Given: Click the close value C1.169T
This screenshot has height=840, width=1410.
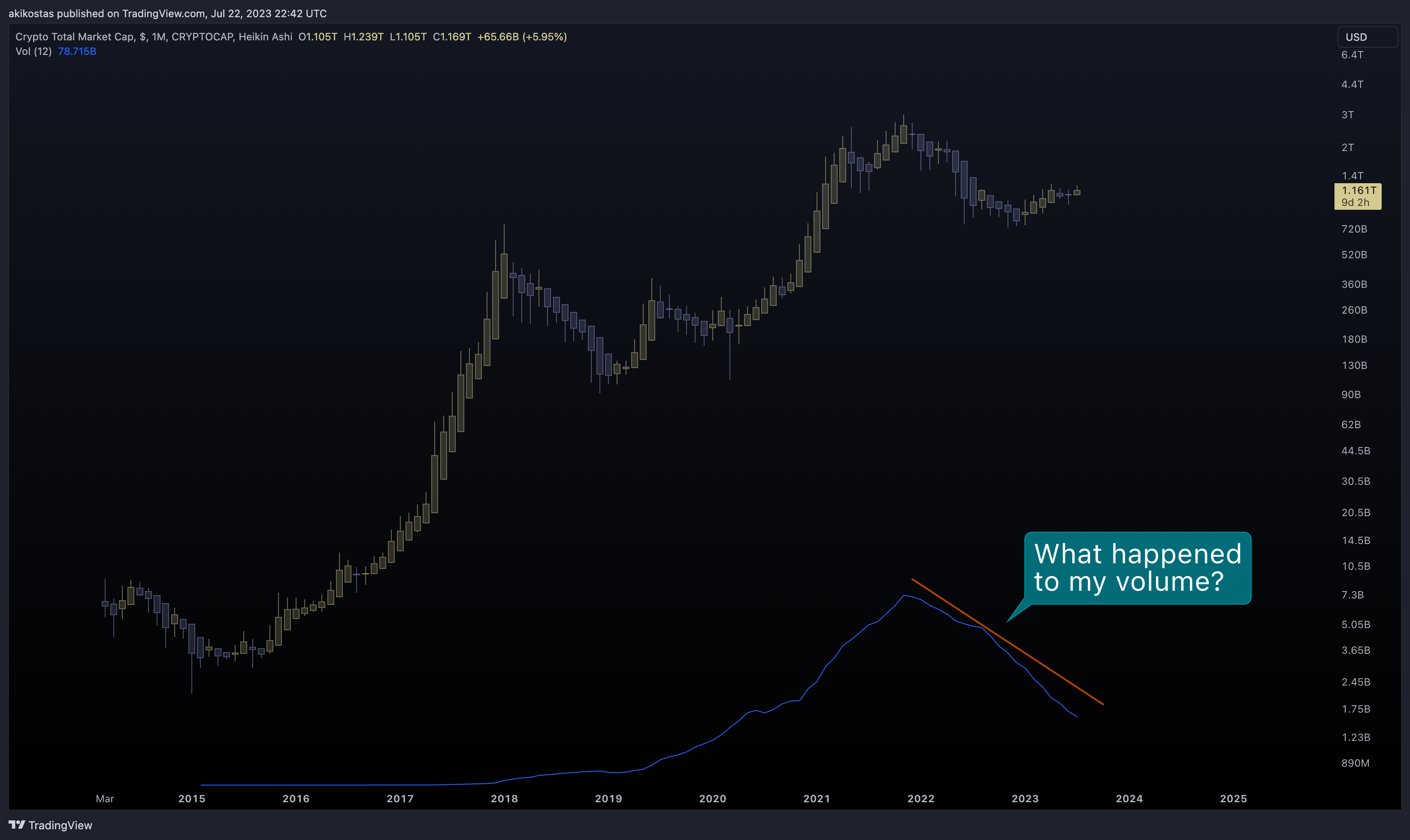Looking at the screenshot, I should (x=452, y=37).
